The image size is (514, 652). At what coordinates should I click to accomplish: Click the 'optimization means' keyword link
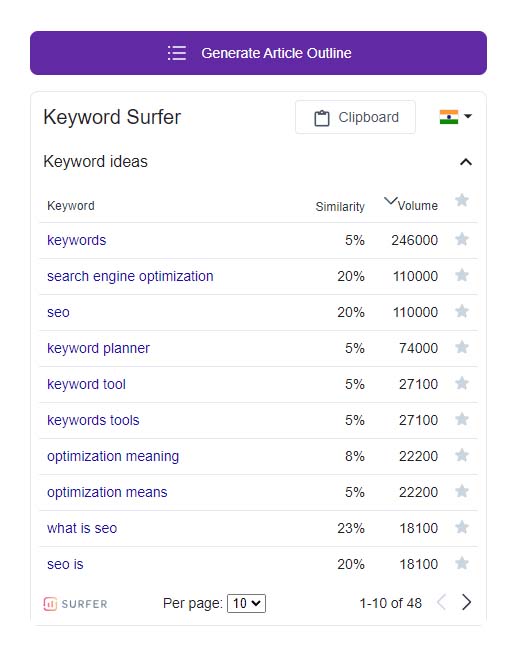pyautogui.click(x=107, y=492)
